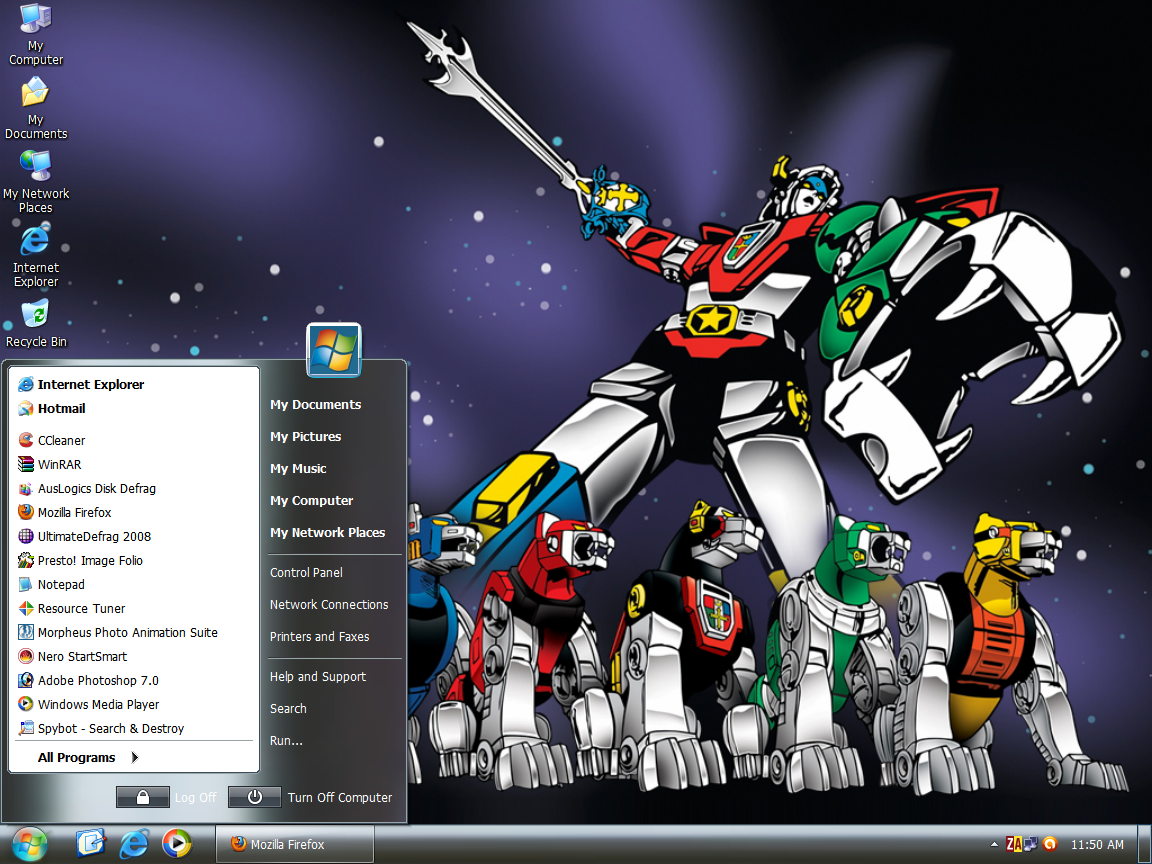
Task: Open Internet Explorer pinned Start menu item
Action: (134, 384)
